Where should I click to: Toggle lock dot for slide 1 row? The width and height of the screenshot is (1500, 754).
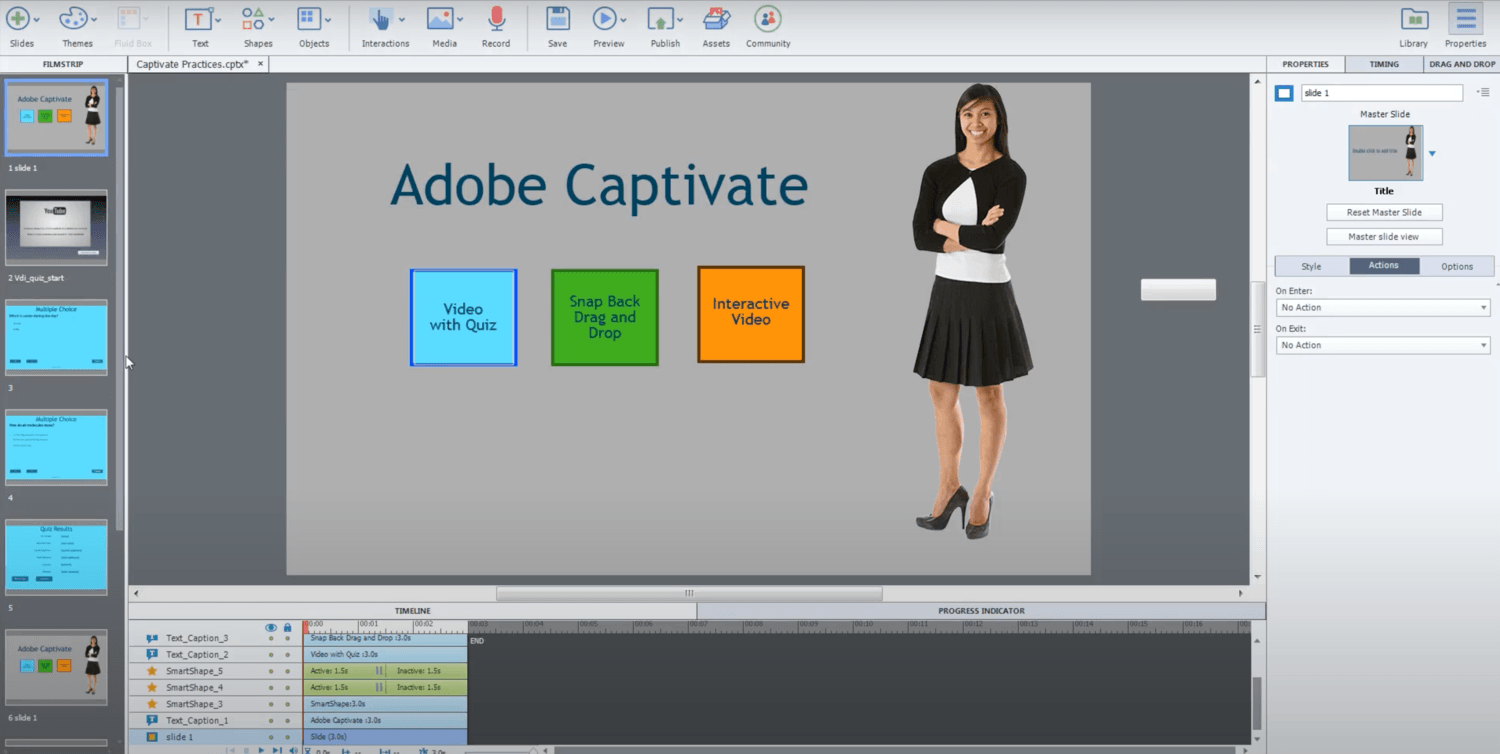point(288,737)
